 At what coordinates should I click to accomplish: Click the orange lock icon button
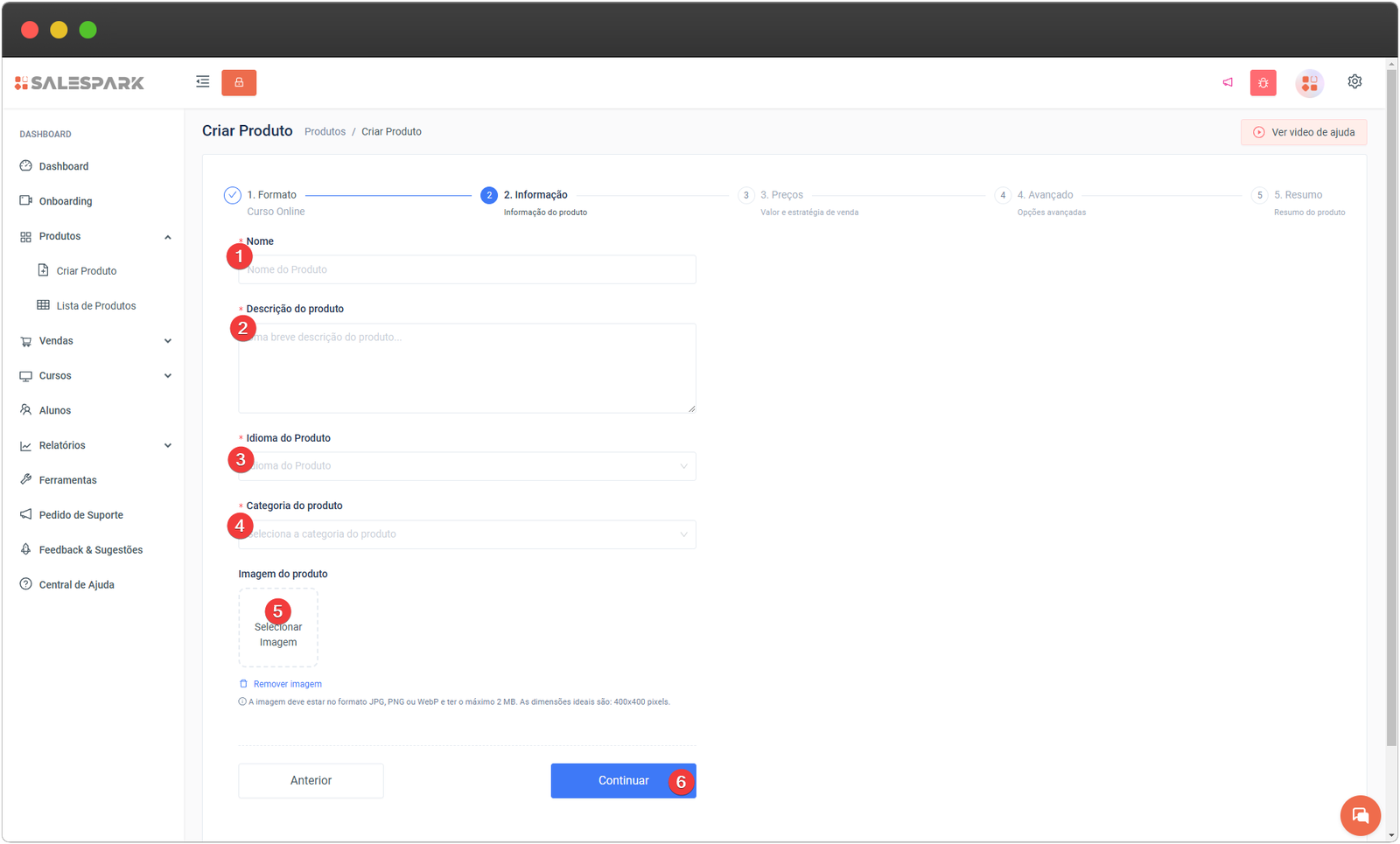coord(239,82)
